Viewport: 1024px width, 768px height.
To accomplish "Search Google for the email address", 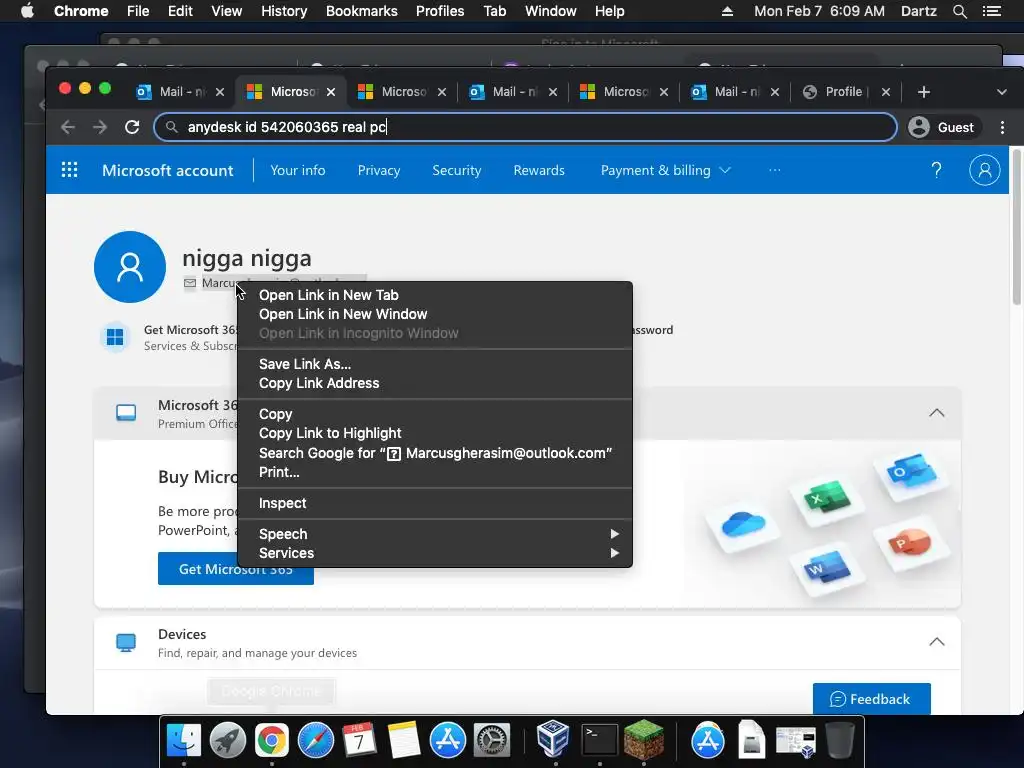I will coord(435,453).
